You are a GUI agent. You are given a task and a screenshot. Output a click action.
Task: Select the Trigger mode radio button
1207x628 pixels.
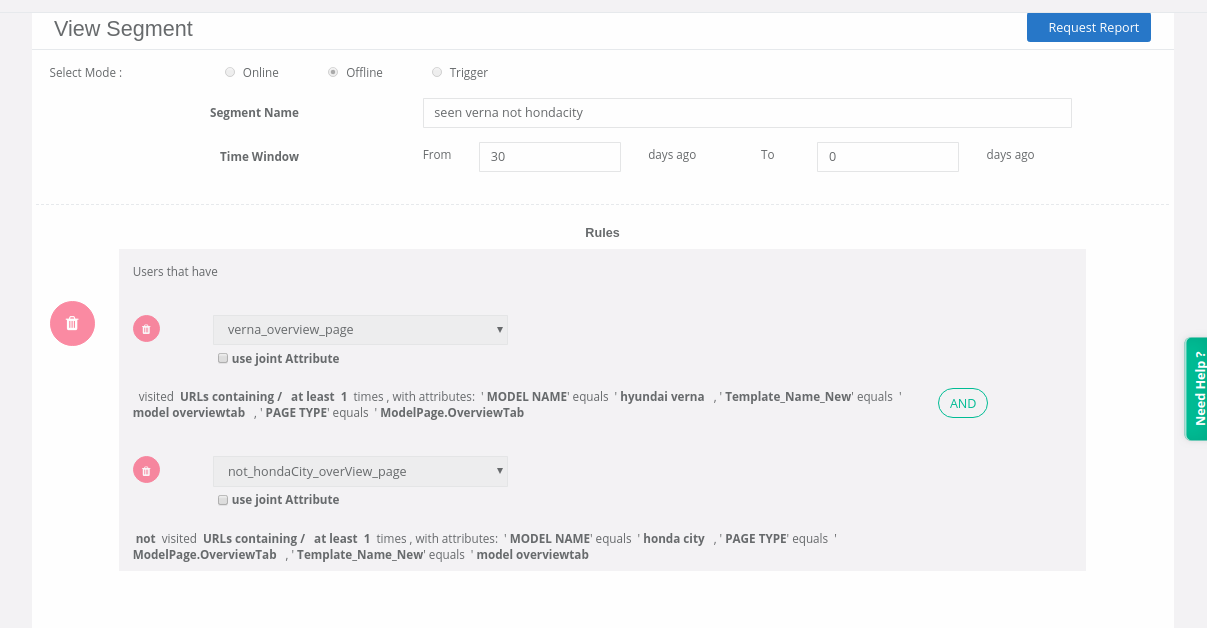437,72
